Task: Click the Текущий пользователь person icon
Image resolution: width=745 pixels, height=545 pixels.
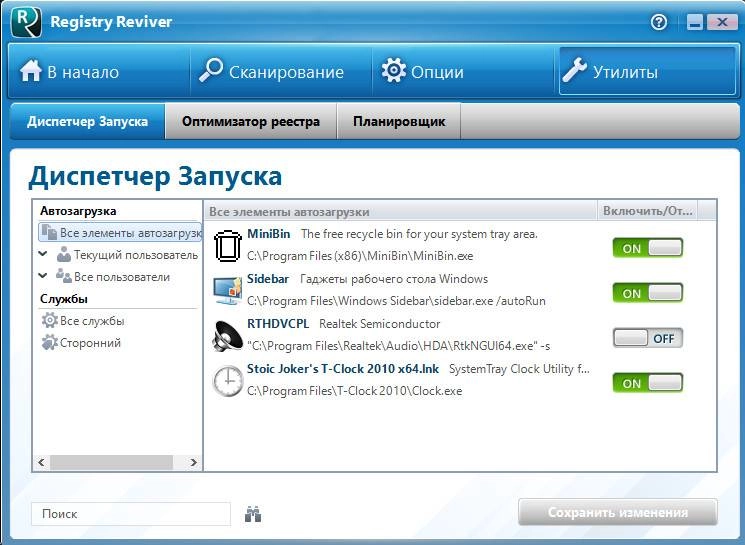Action: coord(64,255)
